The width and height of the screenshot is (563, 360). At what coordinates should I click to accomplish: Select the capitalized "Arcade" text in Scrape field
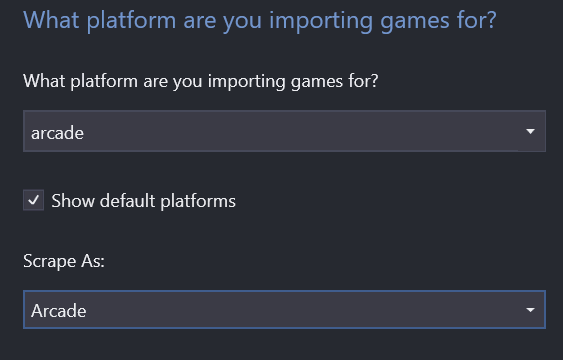59,311
